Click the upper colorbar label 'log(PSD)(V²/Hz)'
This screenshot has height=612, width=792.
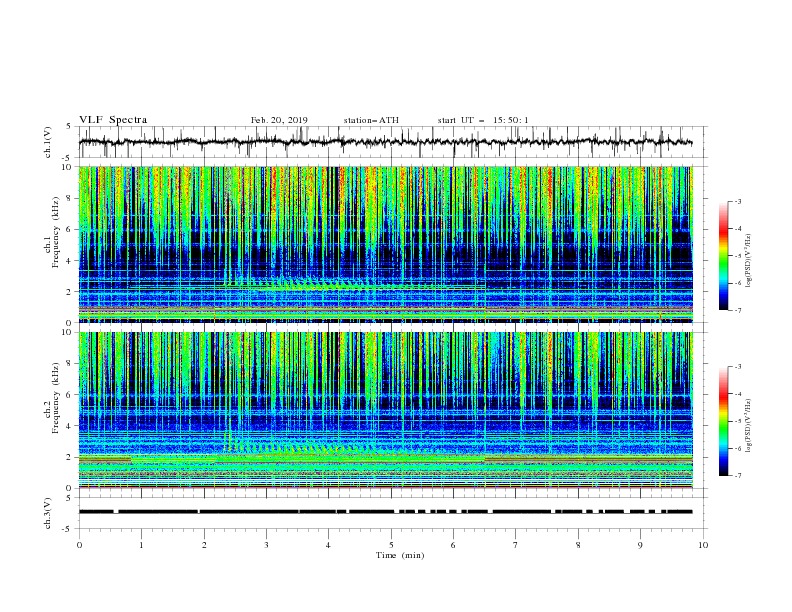point(749,261)
